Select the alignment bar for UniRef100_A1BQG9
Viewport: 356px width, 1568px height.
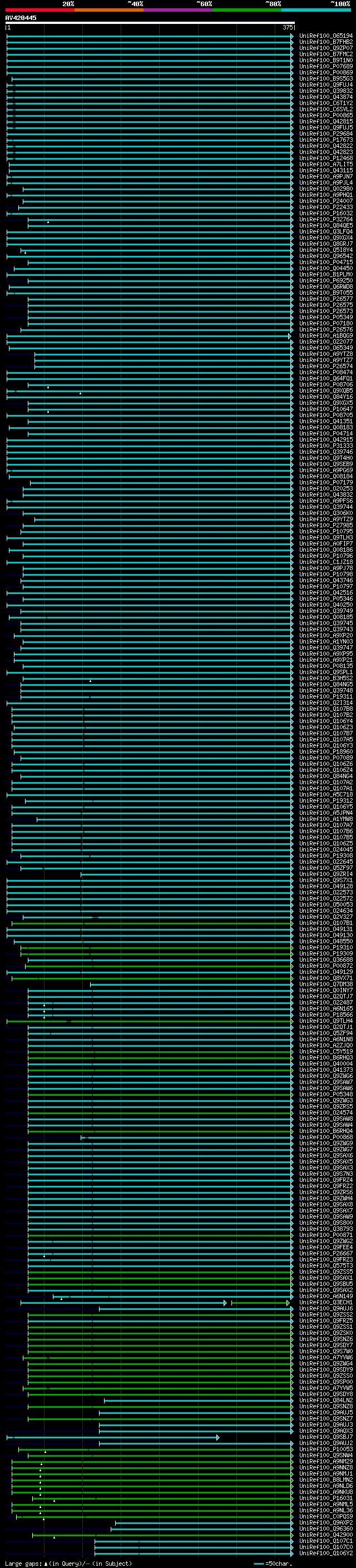(x=149, y=336)
